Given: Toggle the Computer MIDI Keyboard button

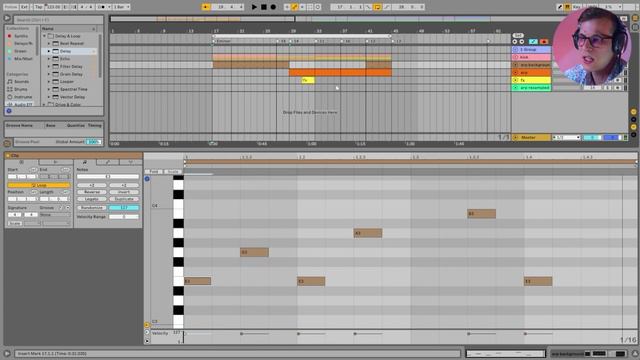Looking at the screenshot, I should tap(567, 7).
